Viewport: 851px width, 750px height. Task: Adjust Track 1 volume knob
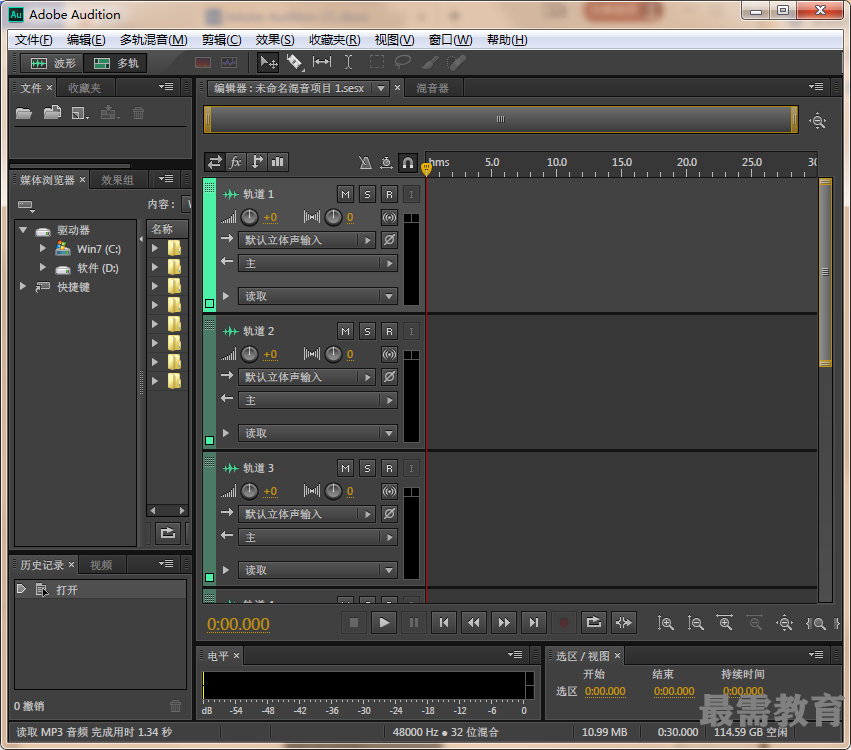(x=249, y=217)
